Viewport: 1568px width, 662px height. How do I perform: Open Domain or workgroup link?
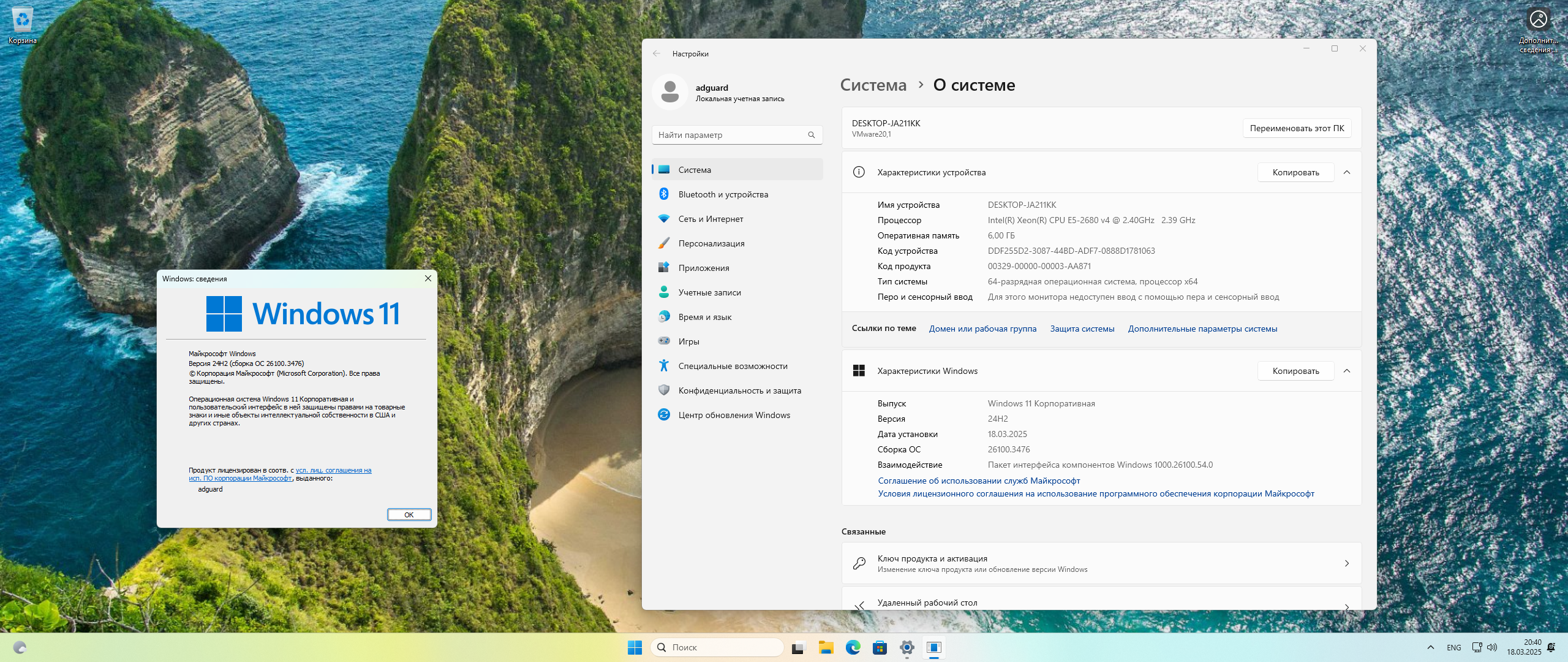982,329
